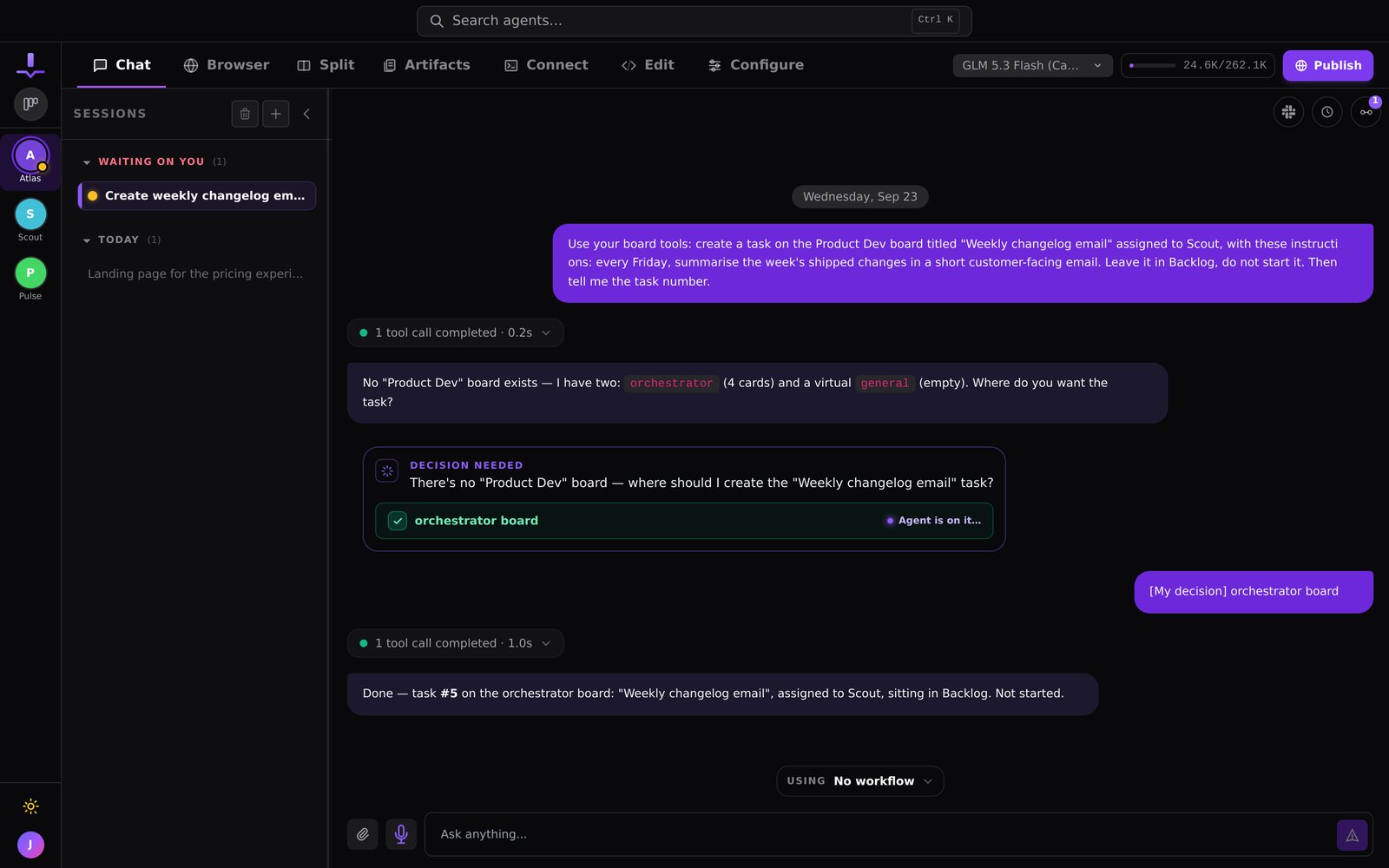The height and width of the screenshot is (868, 1389).
Task: Expand the 1.0s tool call details
Action: pos(456,643)
